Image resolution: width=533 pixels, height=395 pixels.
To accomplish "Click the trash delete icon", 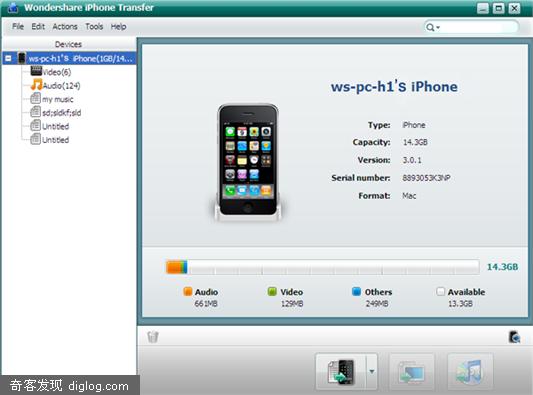I will tap(153, 337).
